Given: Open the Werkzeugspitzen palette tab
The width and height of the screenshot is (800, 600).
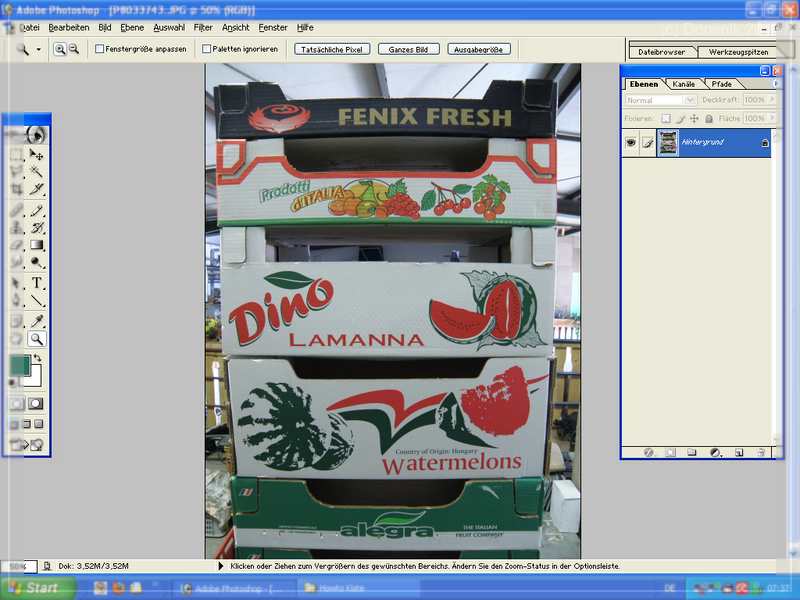Looking at the screenshot, I should [738, 52].
